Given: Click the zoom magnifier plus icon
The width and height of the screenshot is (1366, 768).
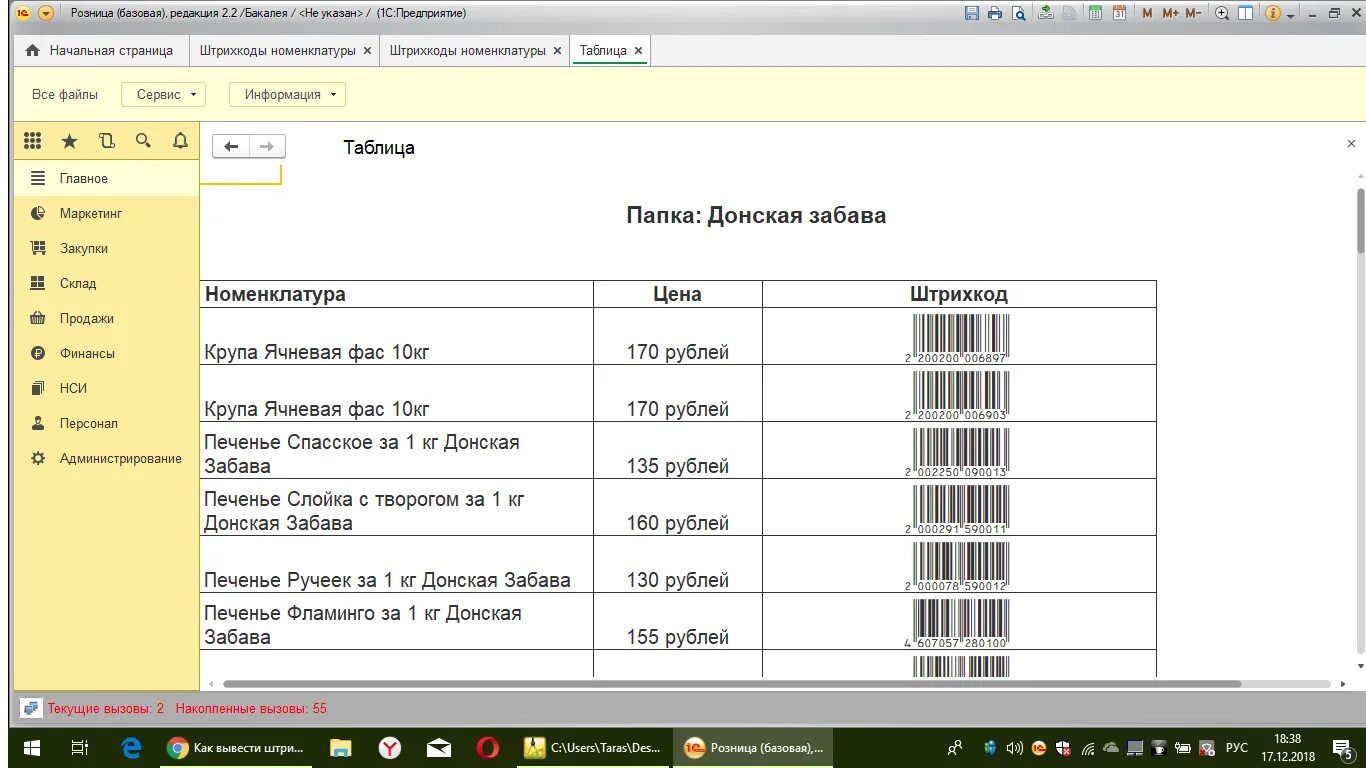Looking at the screenshot, I should pyautogui.click(x=1222, y=13).
